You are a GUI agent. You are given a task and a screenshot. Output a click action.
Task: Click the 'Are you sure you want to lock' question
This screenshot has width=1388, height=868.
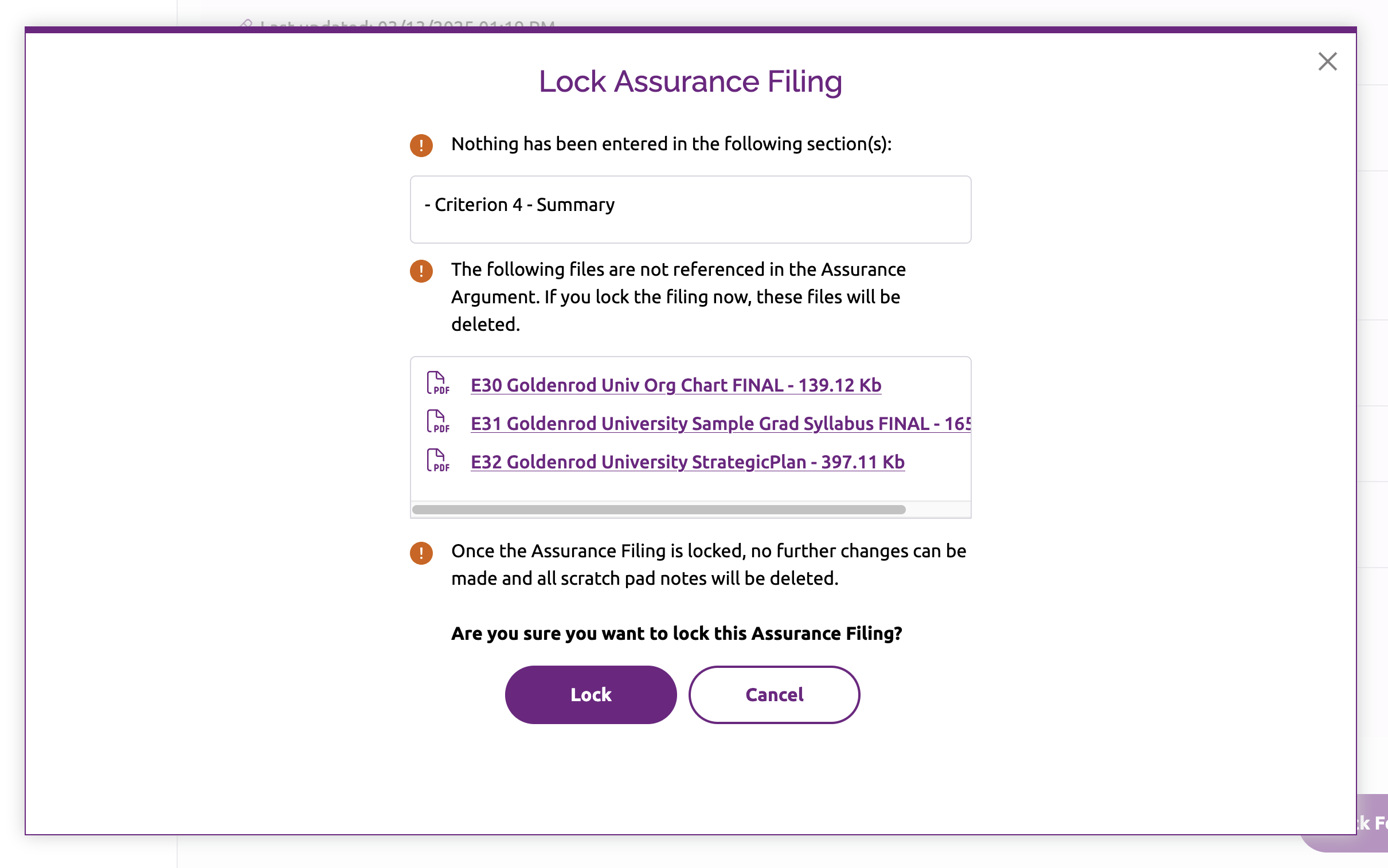coord(676,633)
